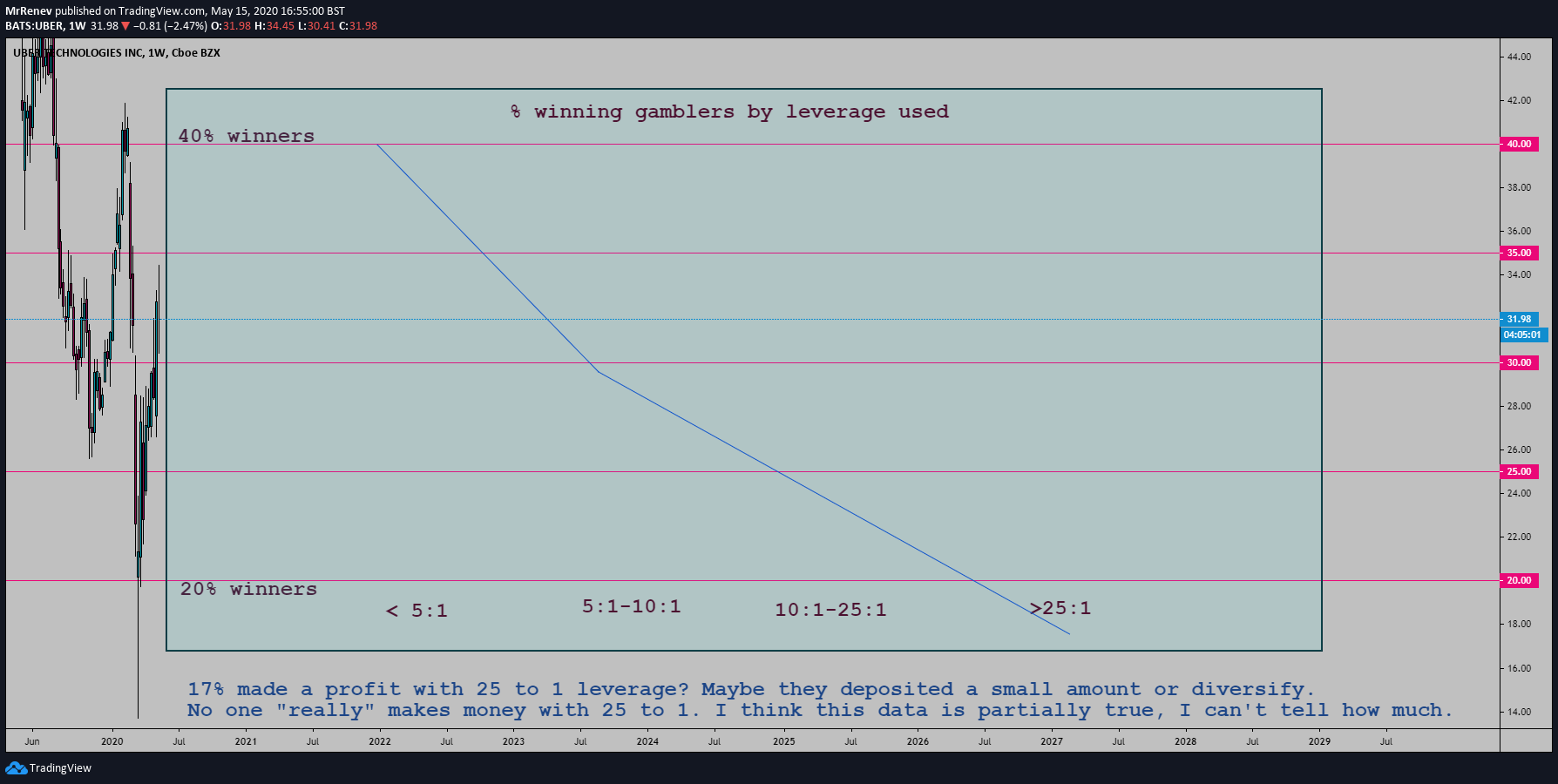Click the Jun label on time axis
This screenshot has width=1558, height=784.
tap(32, 741)
